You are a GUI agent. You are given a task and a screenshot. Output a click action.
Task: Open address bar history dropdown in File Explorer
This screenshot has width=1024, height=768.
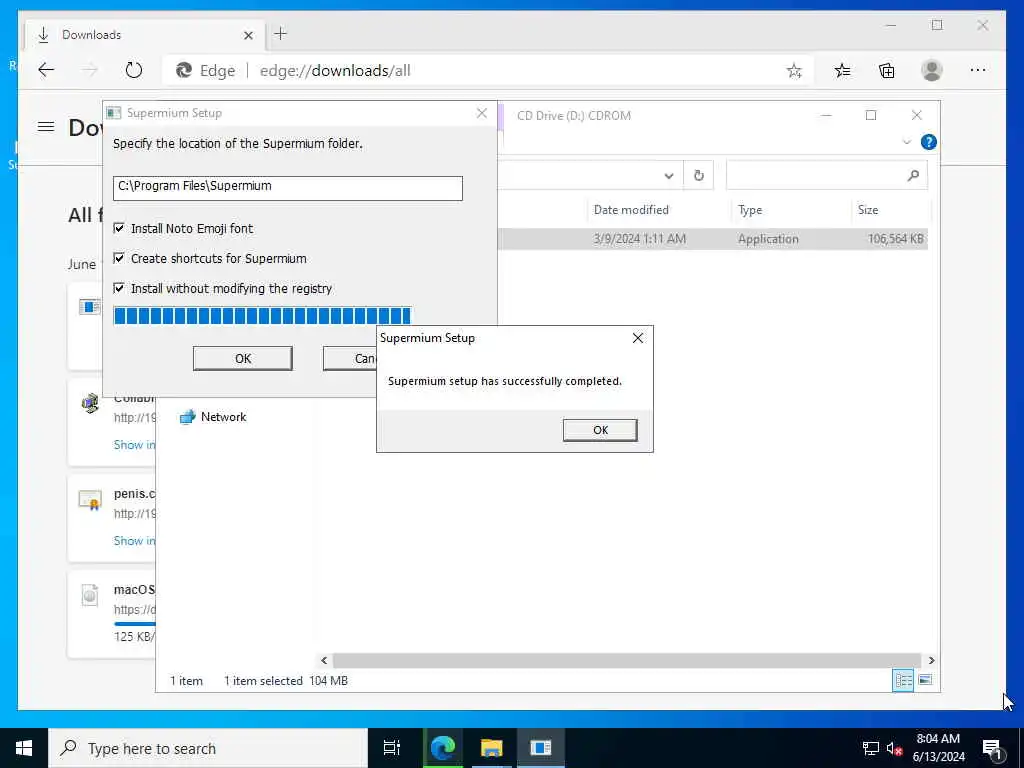[669, 176]
